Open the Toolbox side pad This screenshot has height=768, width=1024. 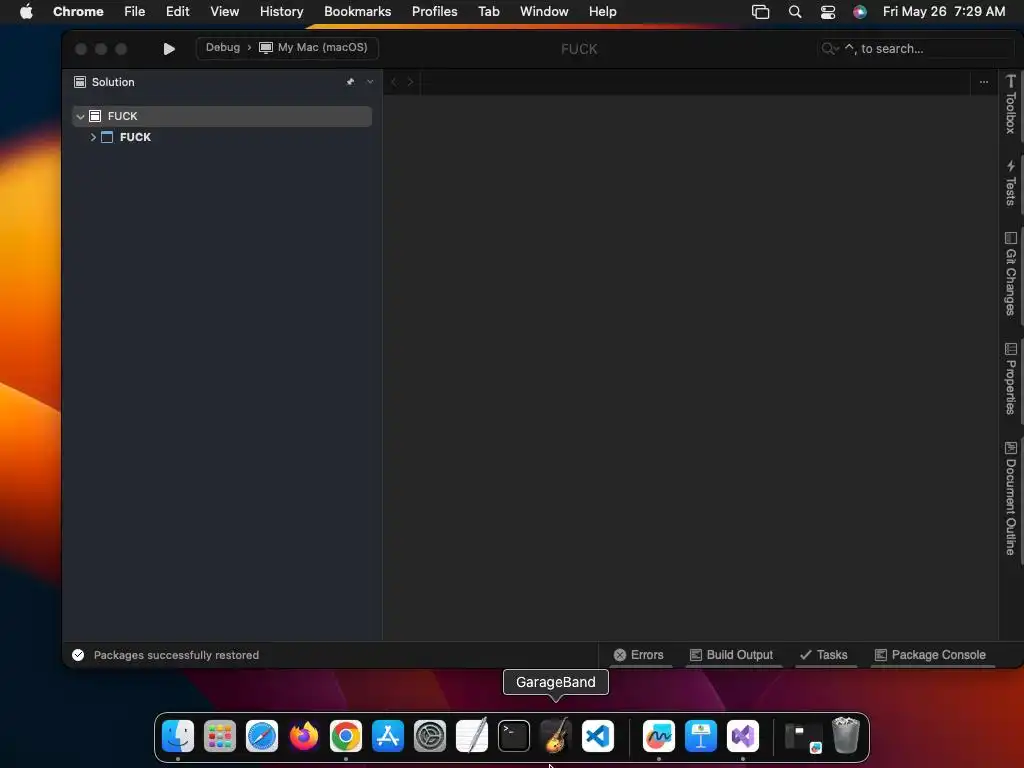coord(1010,104)
